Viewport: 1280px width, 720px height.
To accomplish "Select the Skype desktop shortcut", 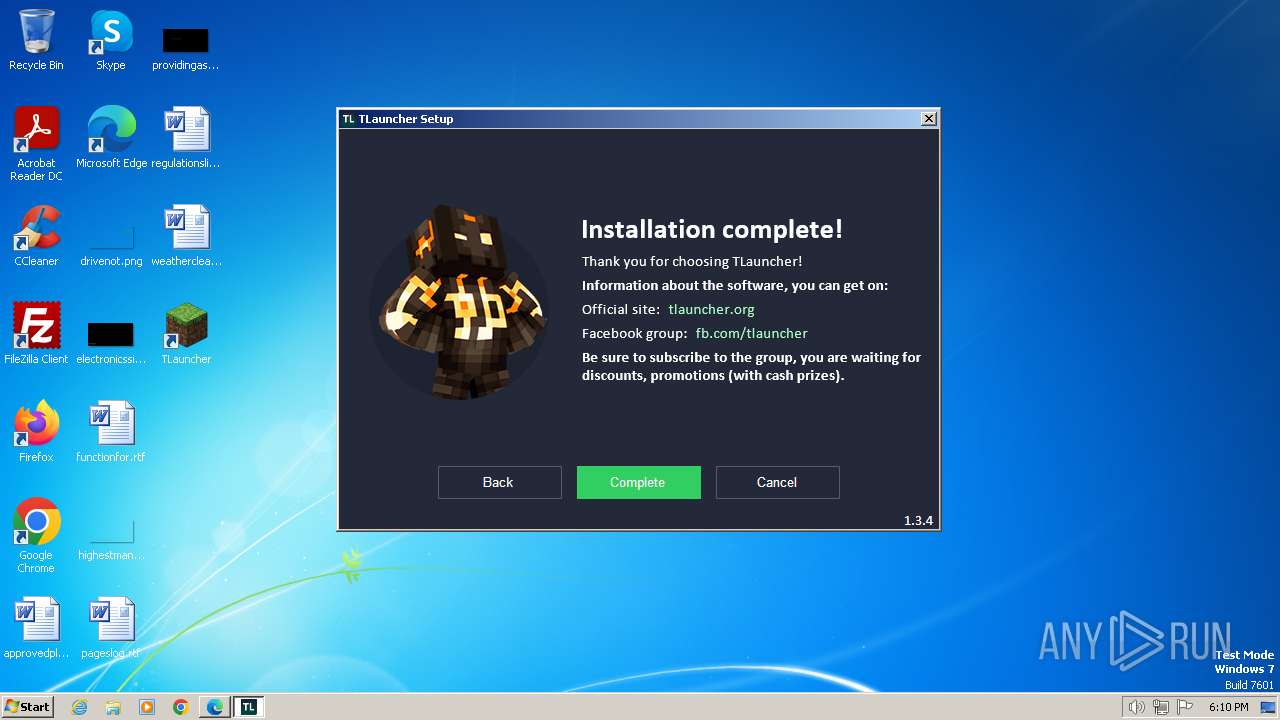I will (x=110, y=40).
